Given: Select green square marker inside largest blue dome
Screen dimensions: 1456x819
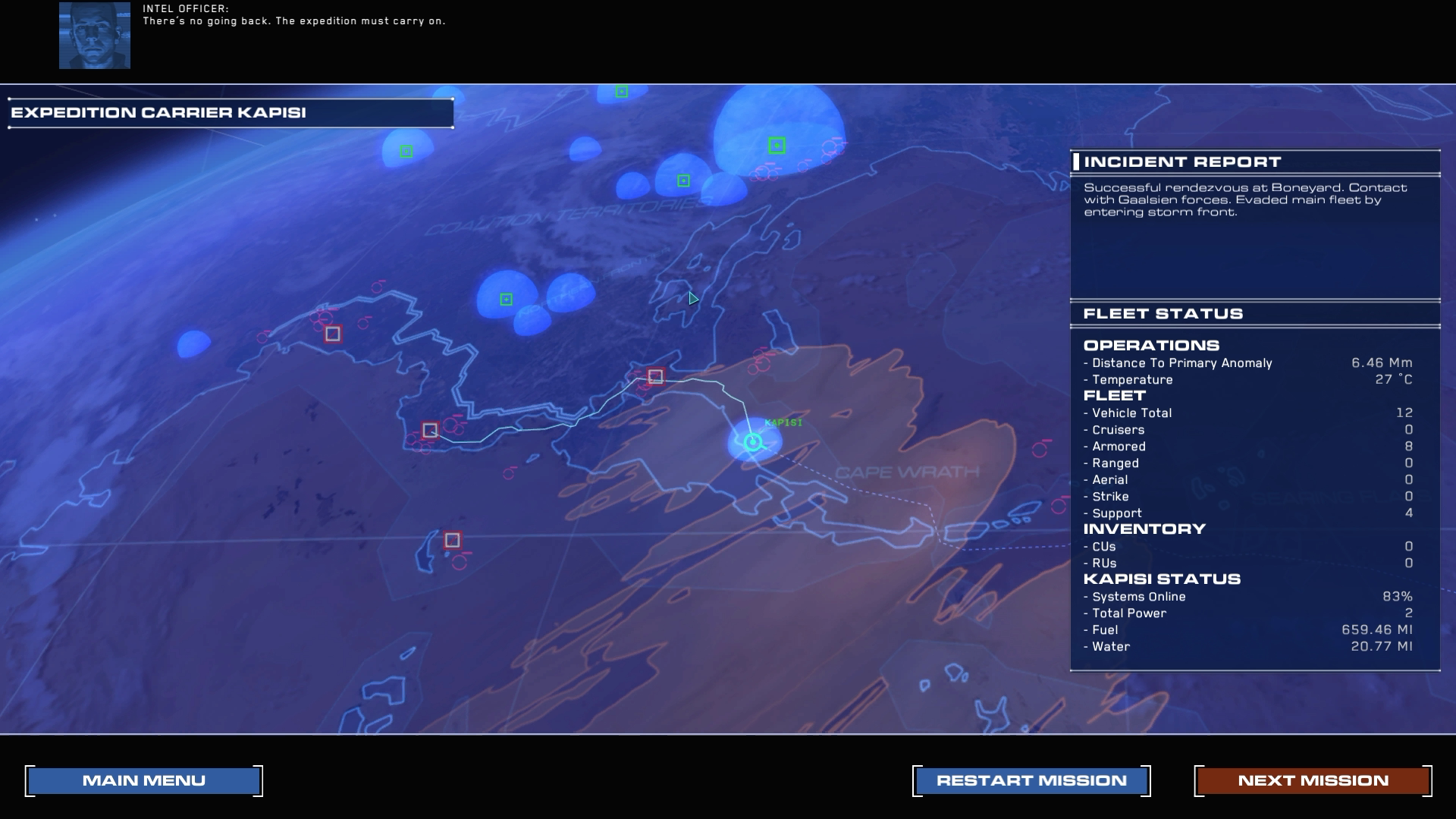Looking at the screenshot, I should click(x=776, y=146).
